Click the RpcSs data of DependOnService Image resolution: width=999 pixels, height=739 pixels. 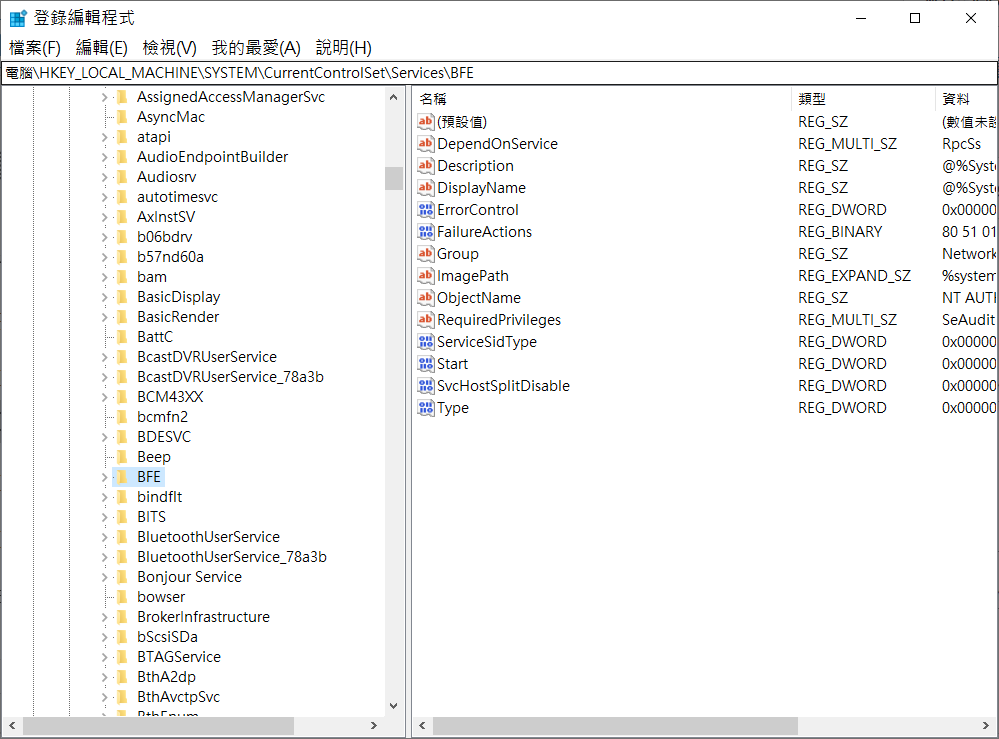(x=961, y=144)
